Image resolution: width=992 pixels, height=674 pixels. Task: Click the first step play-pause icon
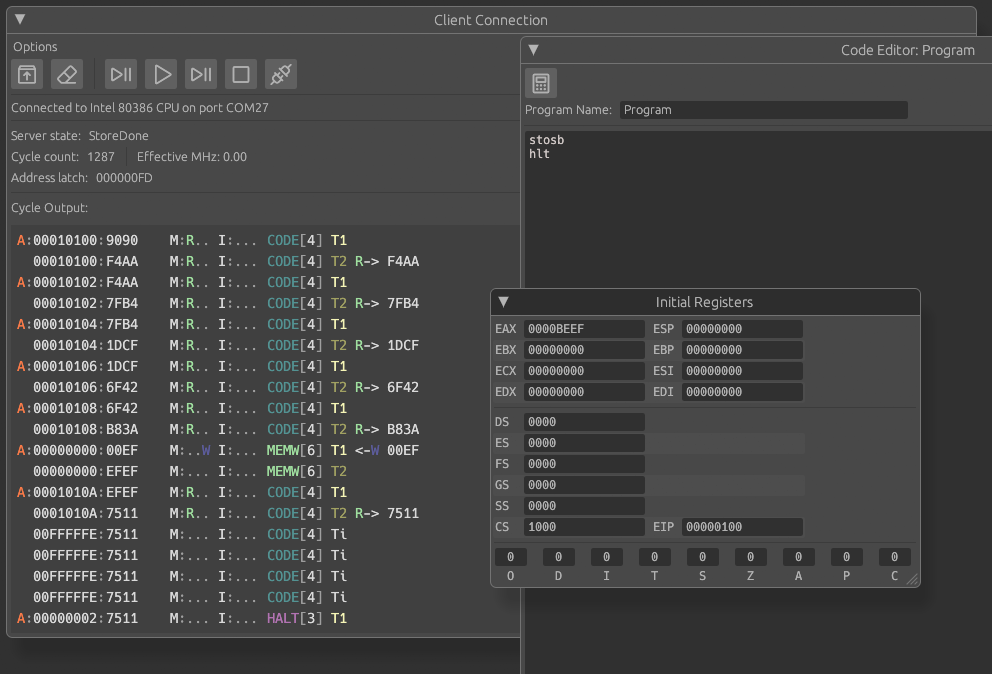point(121,74)
